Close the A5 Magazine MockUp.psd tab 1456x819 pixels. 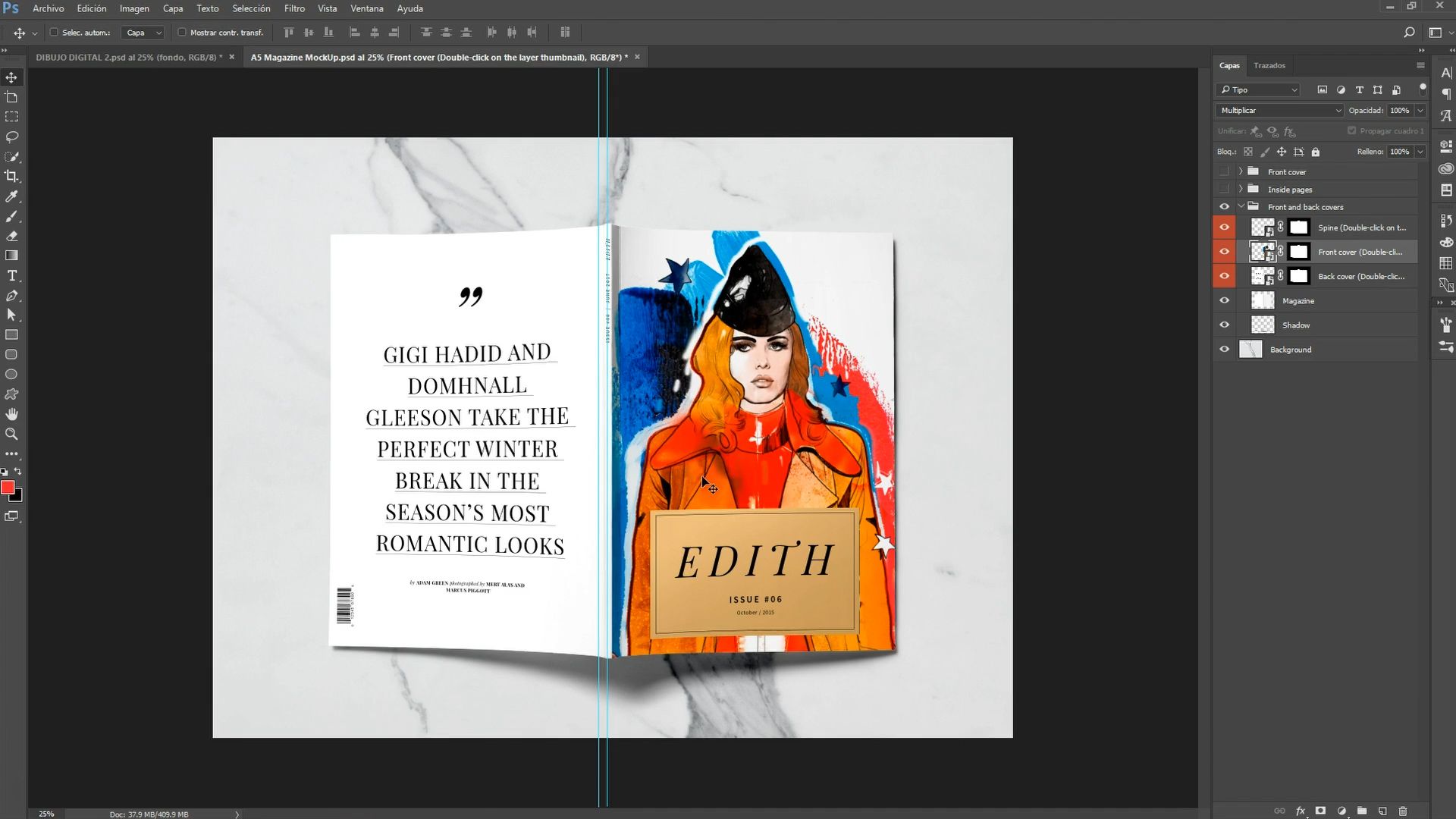point(637,57)
